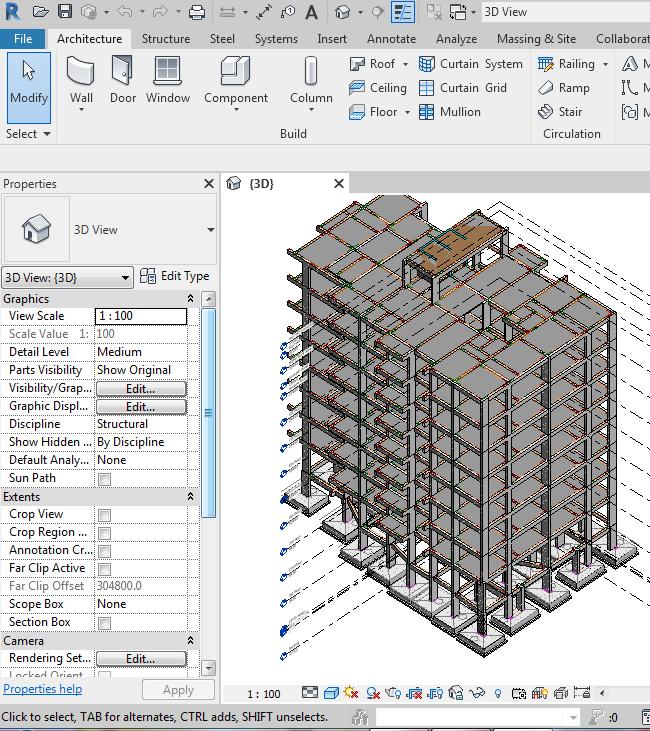The height and width of the screenshot is (731, 650).
Task: Click the Properties panel vertical scrollbar
Action: [208, 412]
